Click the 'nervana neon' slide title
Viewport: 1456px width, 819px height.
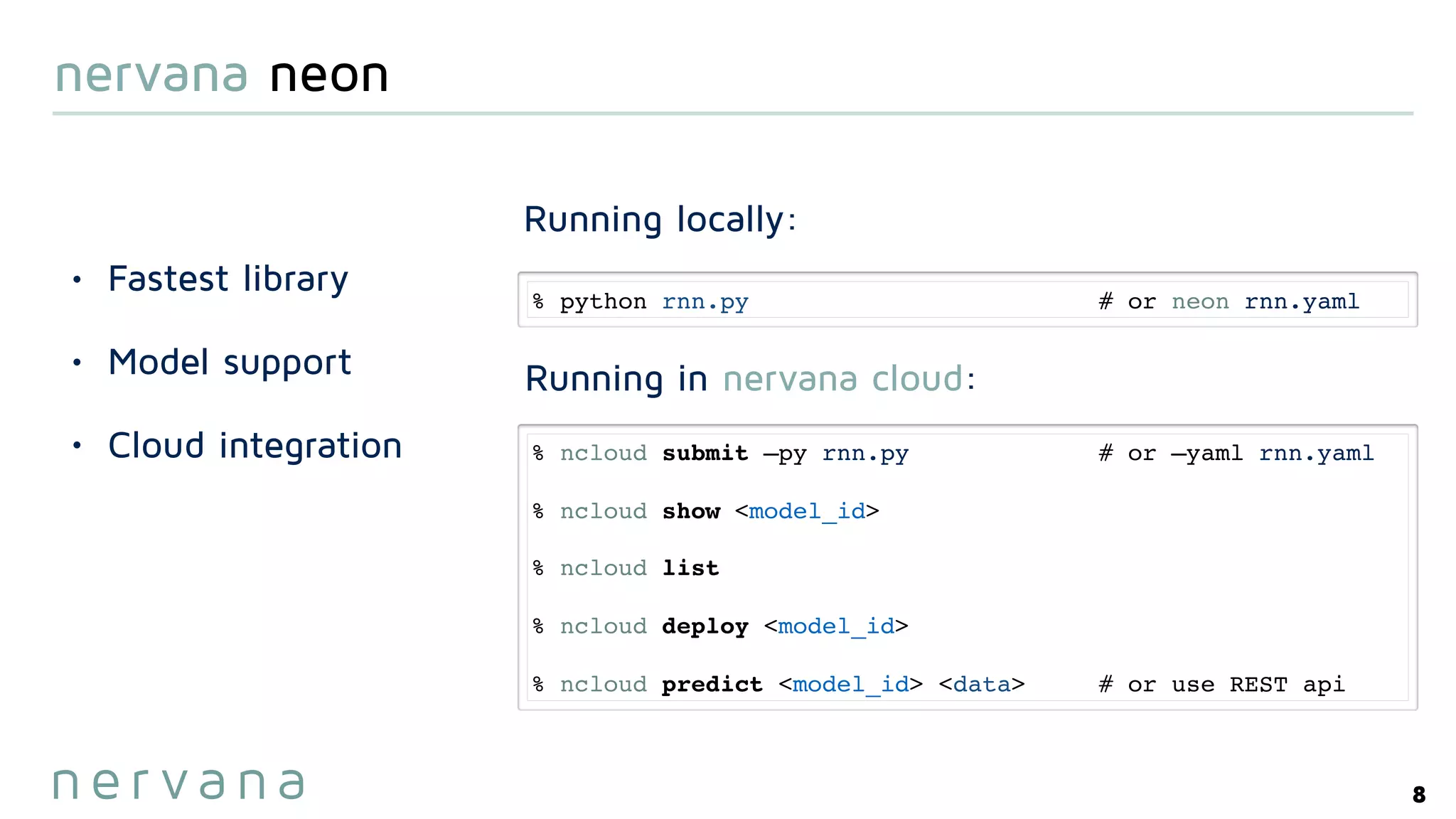tap(222, 75)
